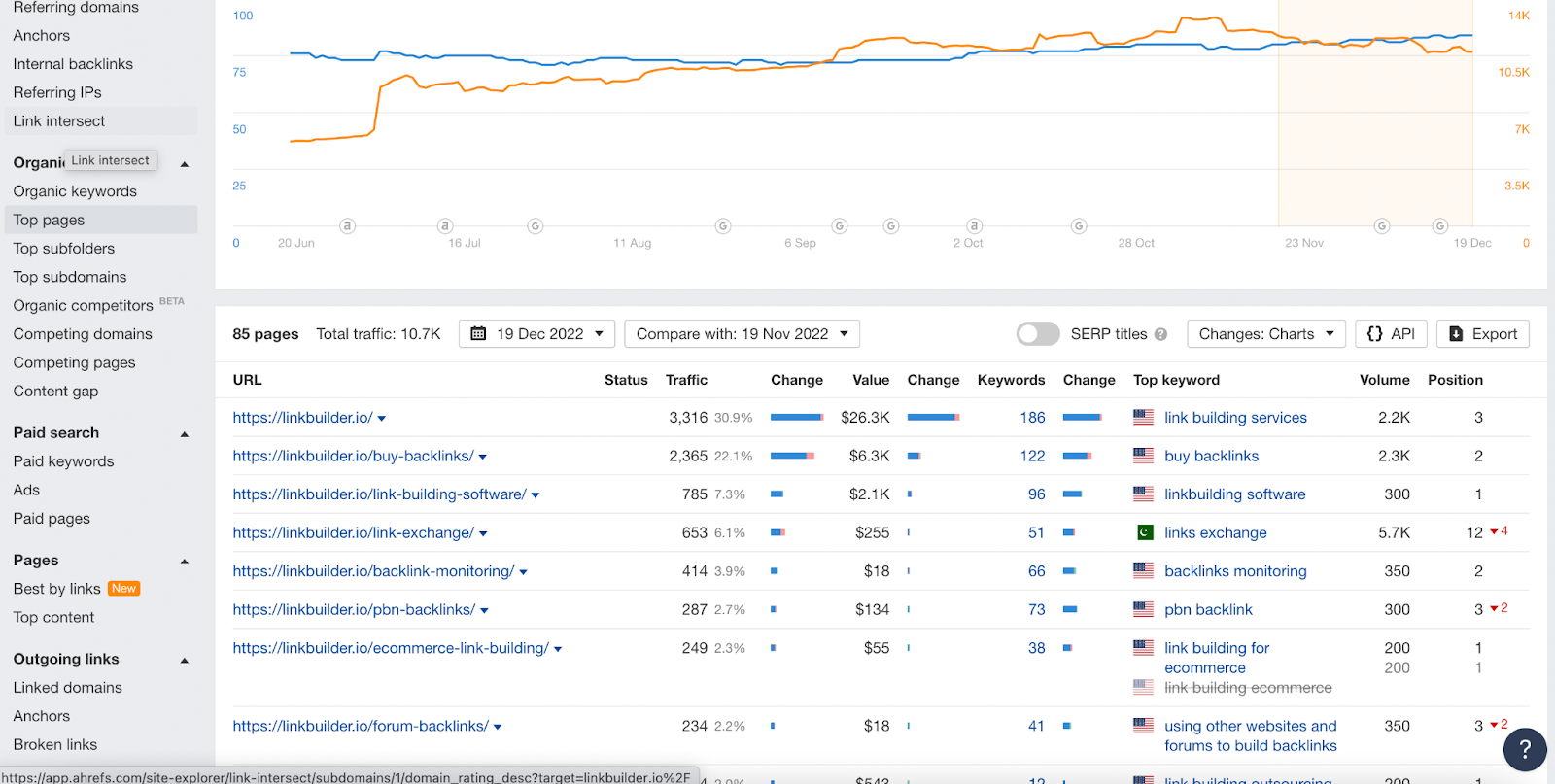Open the Content gap report
The width and height of the screenshot is (1555, 784).
55,392
